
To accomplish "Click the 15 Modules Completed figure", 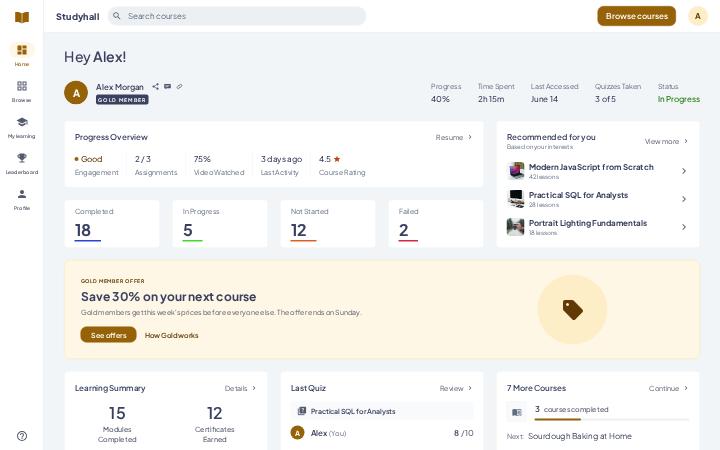I will pyautogui.click(x=117, y=413).
